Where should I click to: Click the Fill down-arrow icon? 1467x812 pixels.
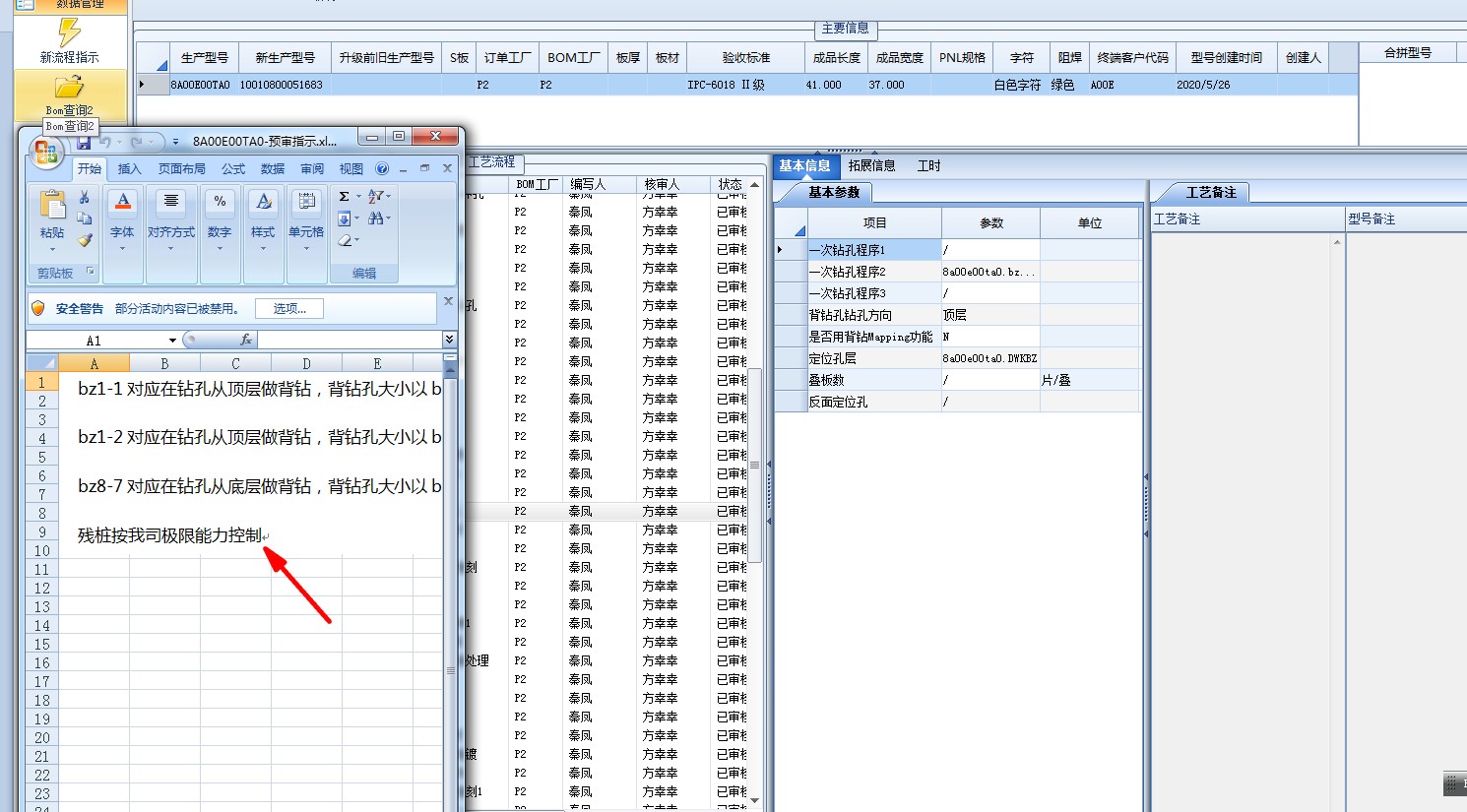click(345, 219)
